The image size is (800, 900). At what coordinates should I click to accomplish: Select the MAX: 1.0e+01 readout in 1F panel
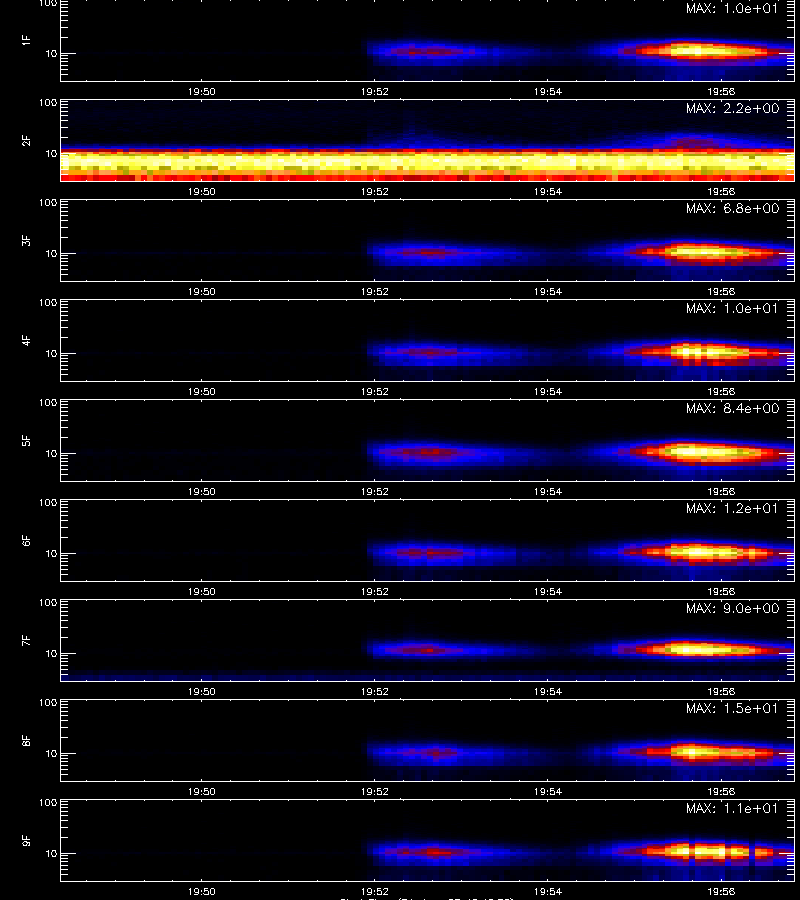click(732, 9)
